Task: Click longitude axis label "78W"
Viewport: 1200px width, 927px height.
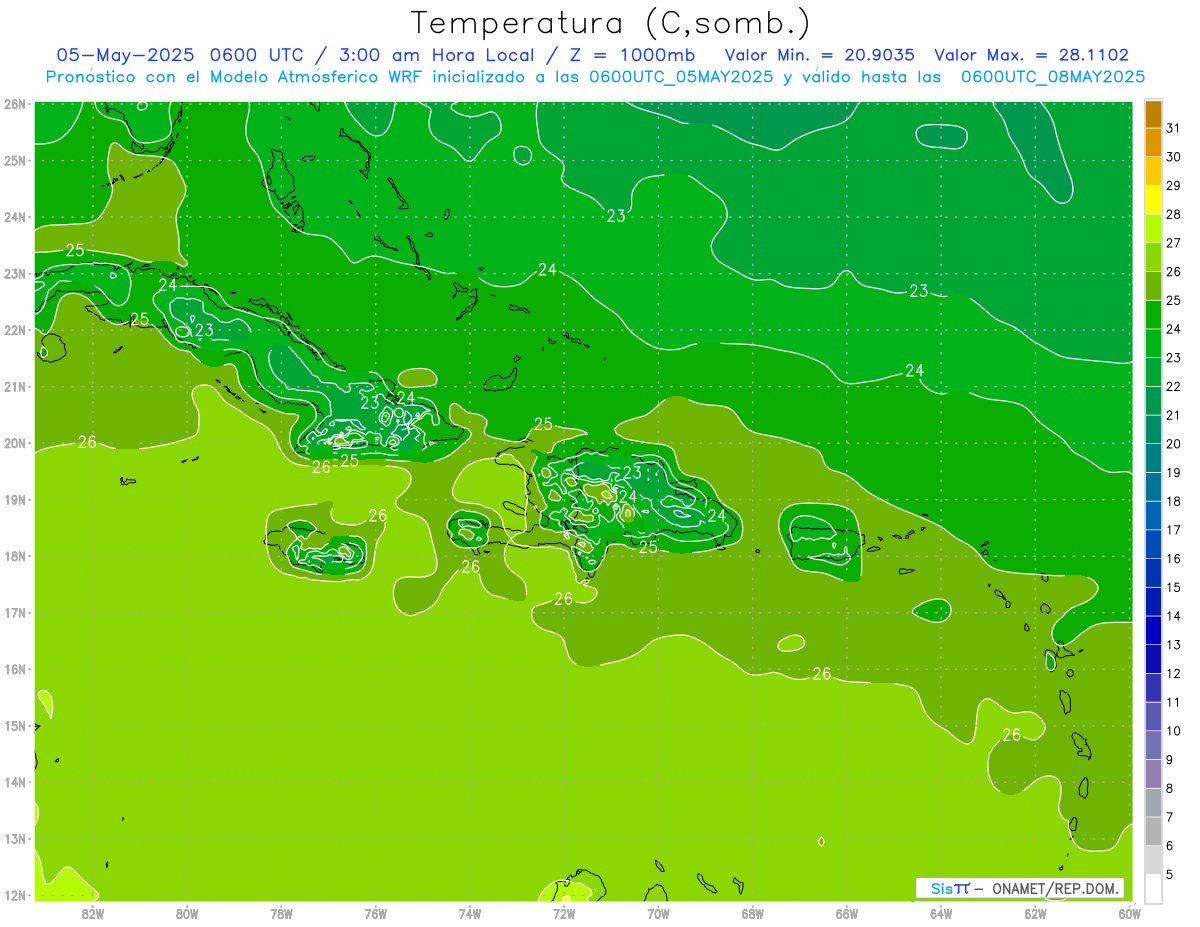Action: tap(281, 913)
